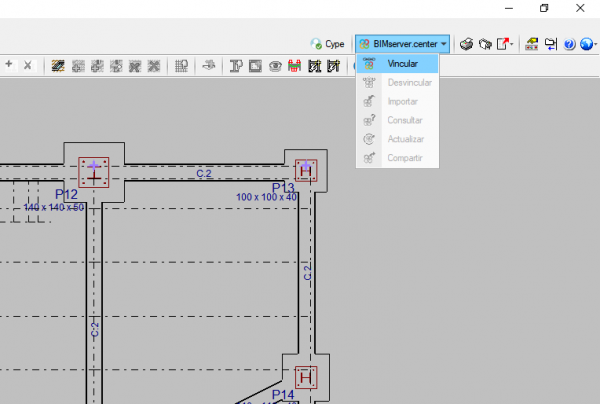600x404 pixels.
Task: Click the second black frame-check icon
Action: pyautogui.click(x=333, y=66)
